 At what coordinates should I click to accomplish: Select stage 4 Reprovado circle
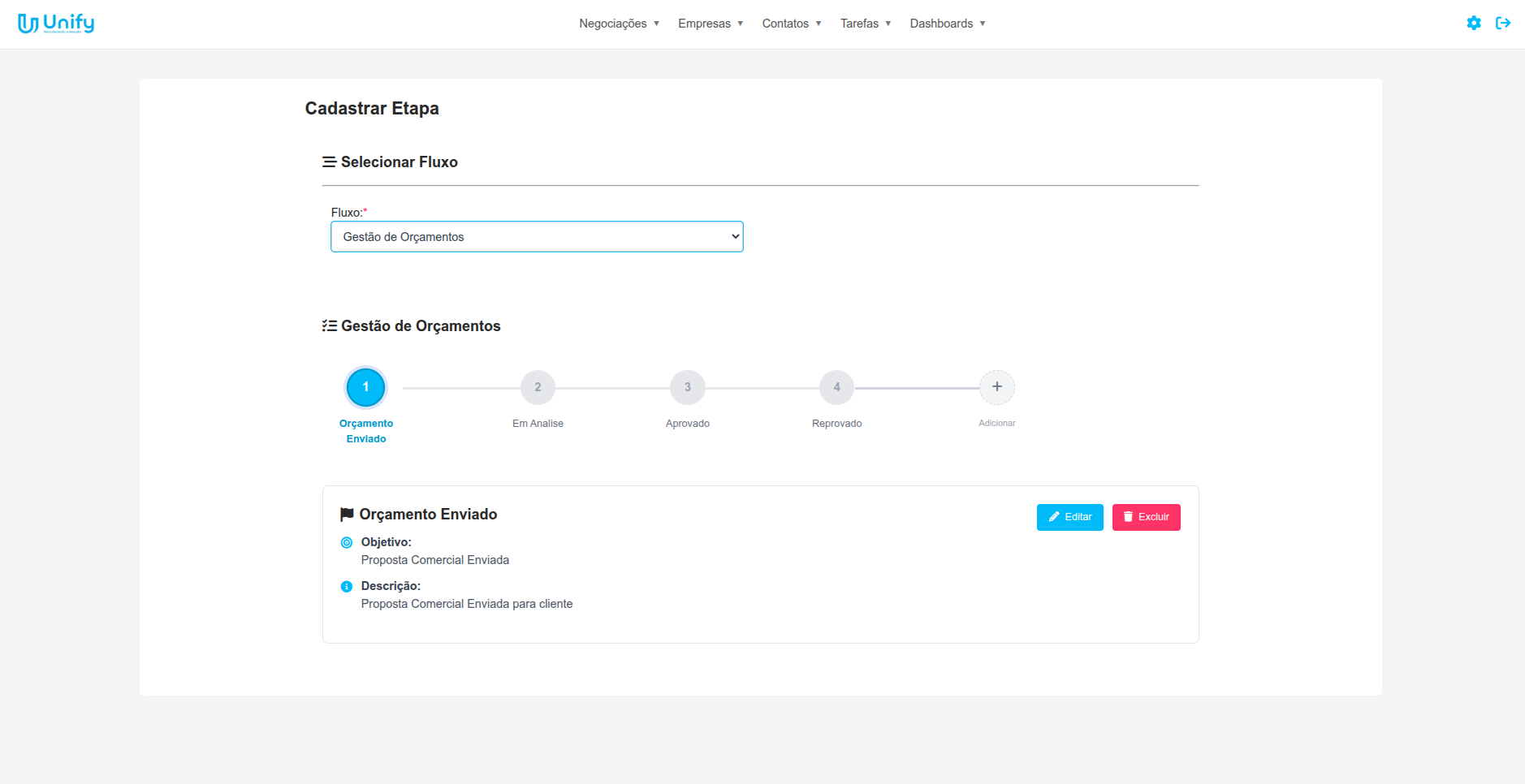(836, 387)
